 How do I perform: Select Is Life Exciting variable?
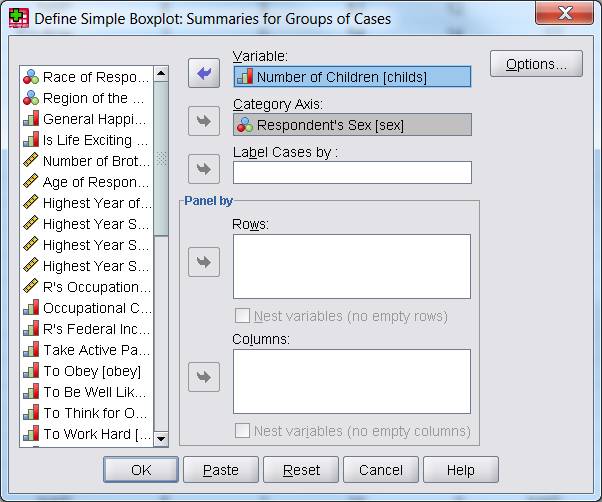pos(87,140)
